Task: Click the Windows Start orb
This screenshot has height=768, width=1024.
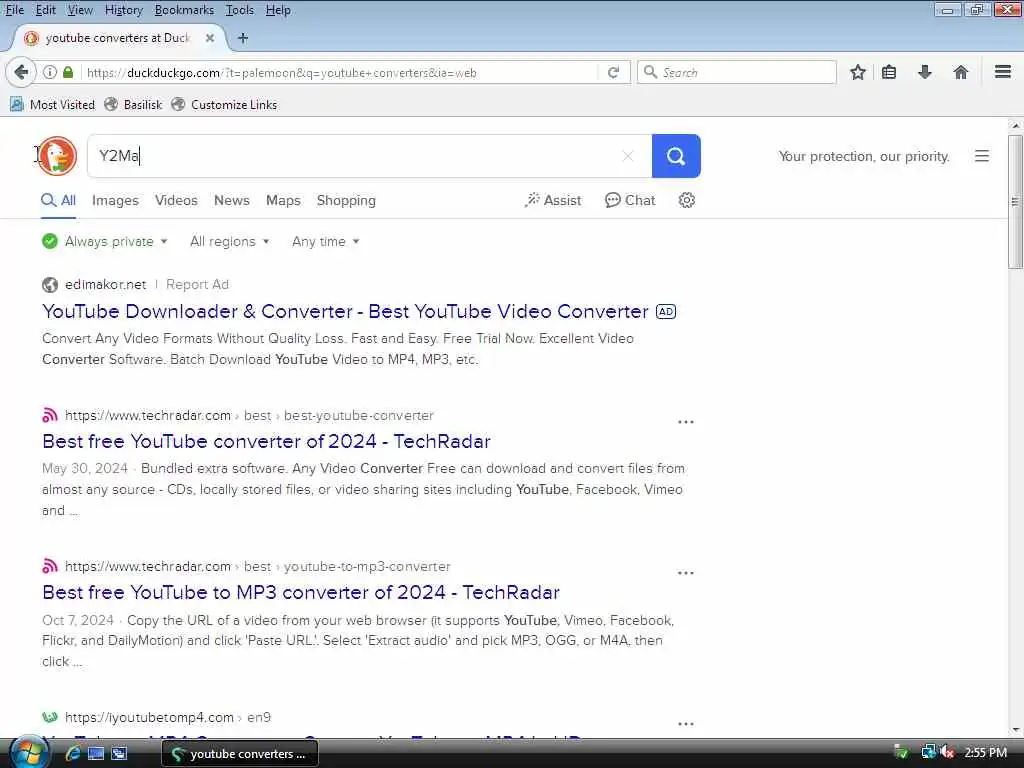Action: click(x=28, y=753)
